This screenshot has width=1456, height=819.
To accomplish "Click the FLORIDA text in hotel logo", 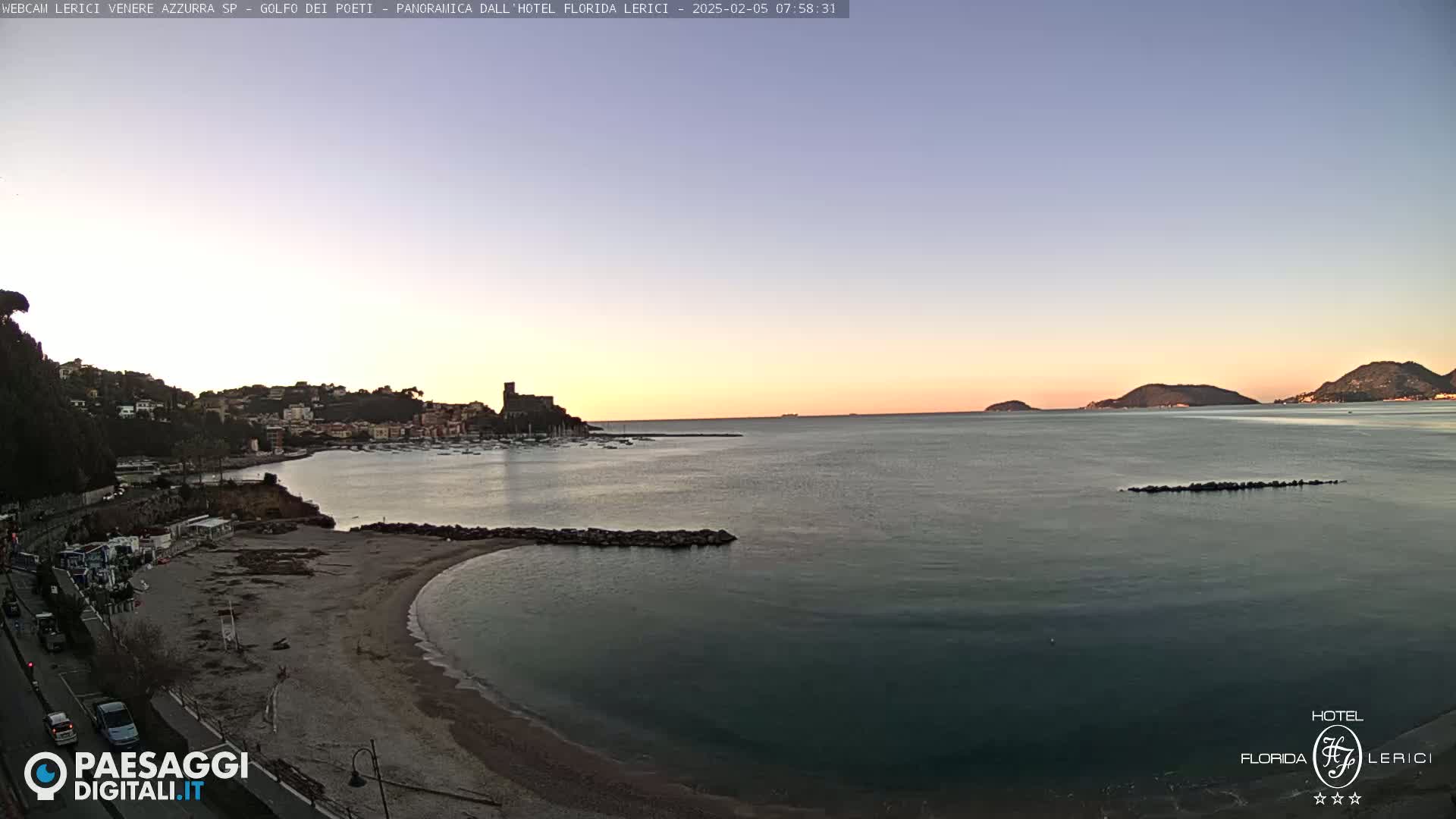I will [1273, 758].
